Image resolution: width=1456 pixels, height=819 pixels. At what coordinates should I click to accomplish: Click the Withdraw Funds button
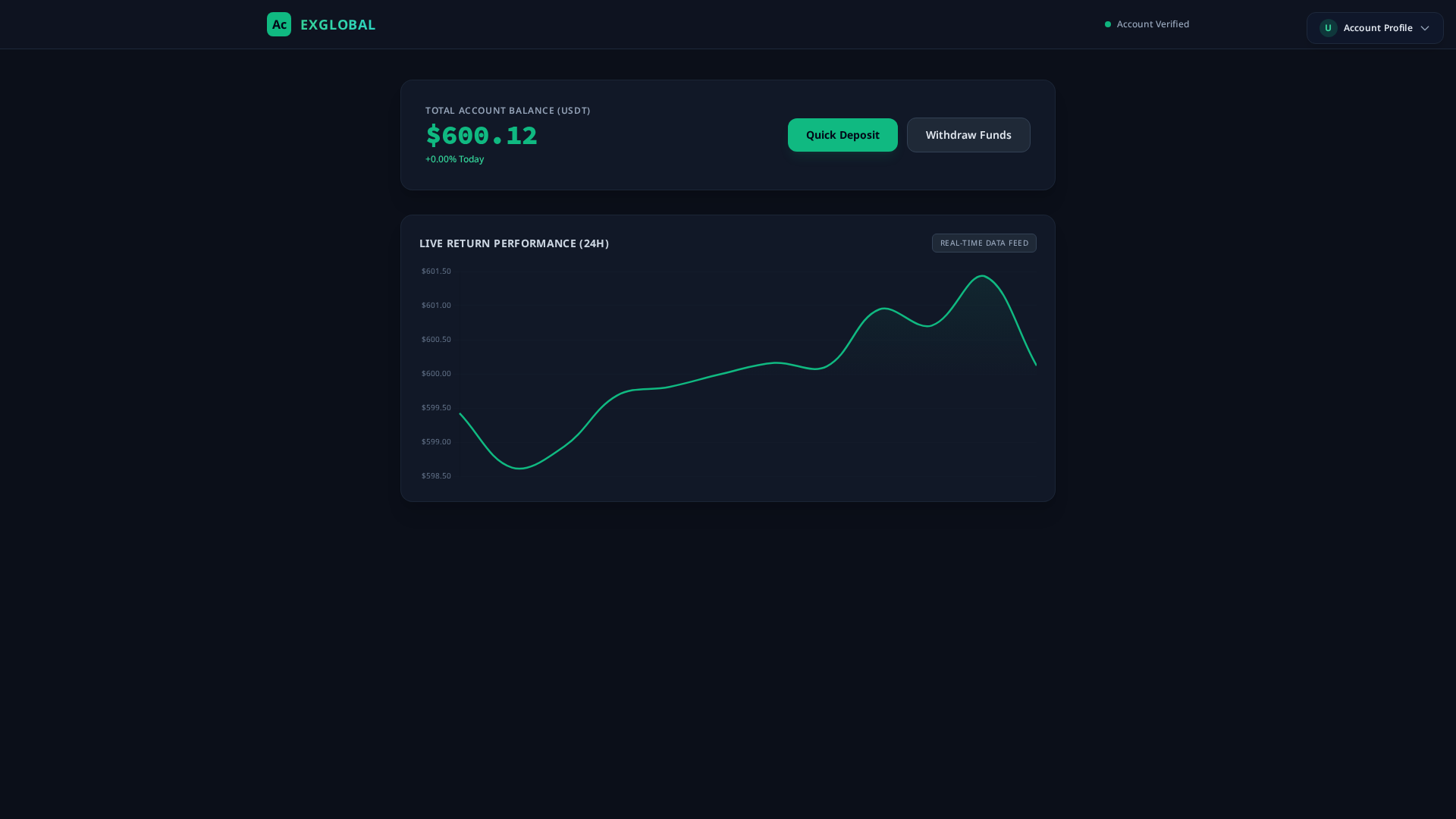coord(968,135)
